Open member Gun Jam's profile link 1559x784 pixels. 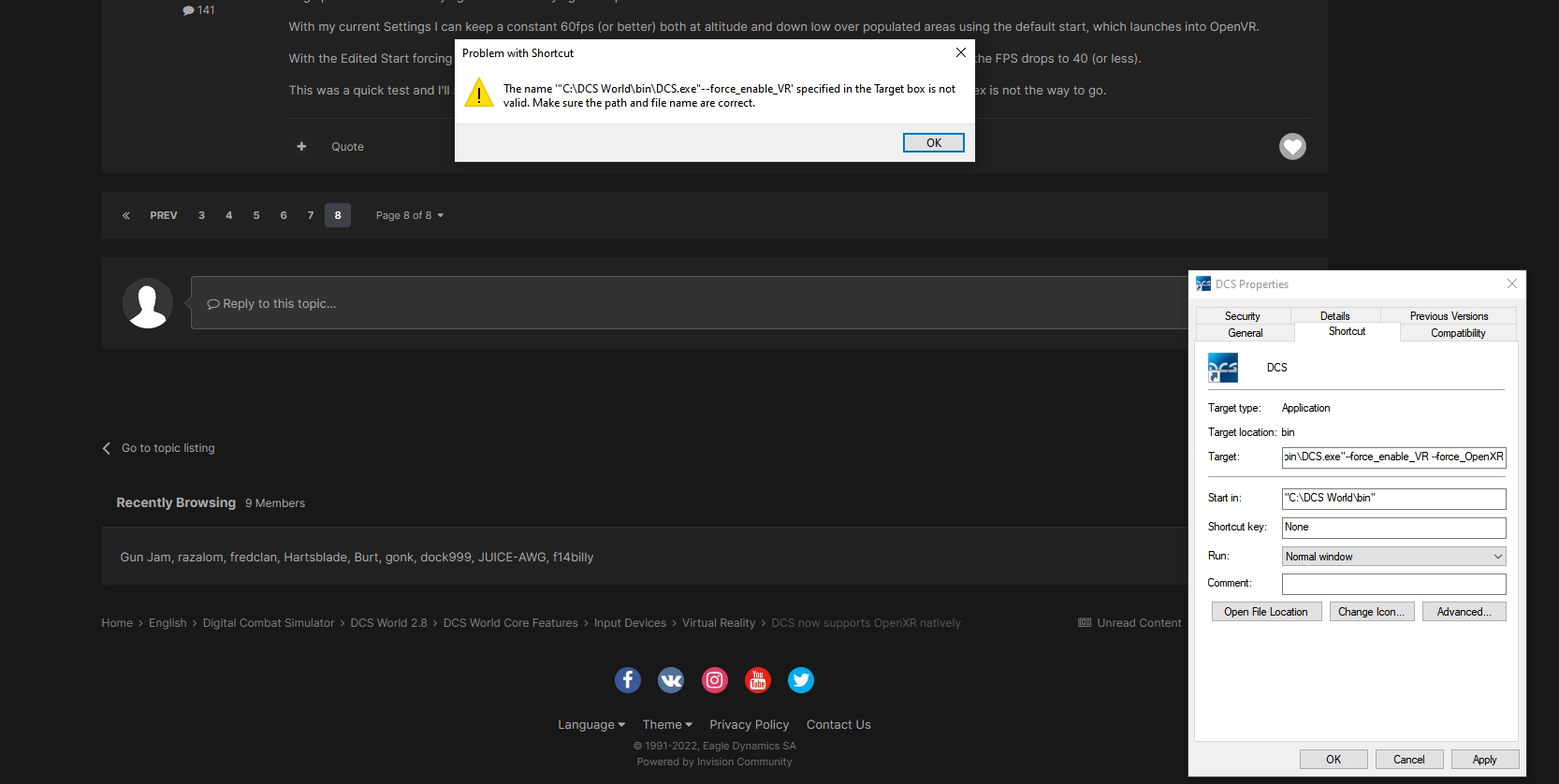pos(145,557)
